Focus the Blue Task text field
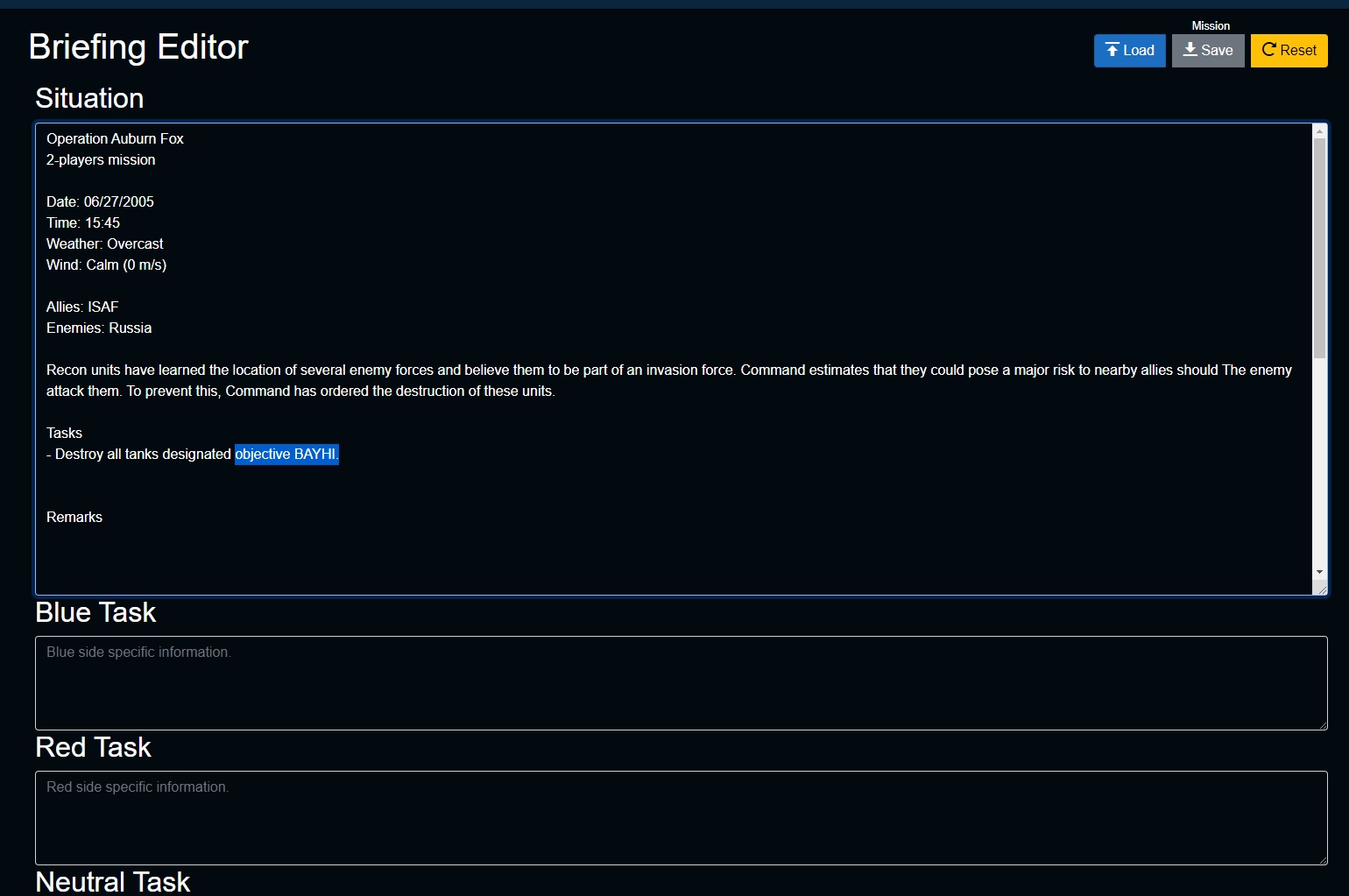 point(681,682)
